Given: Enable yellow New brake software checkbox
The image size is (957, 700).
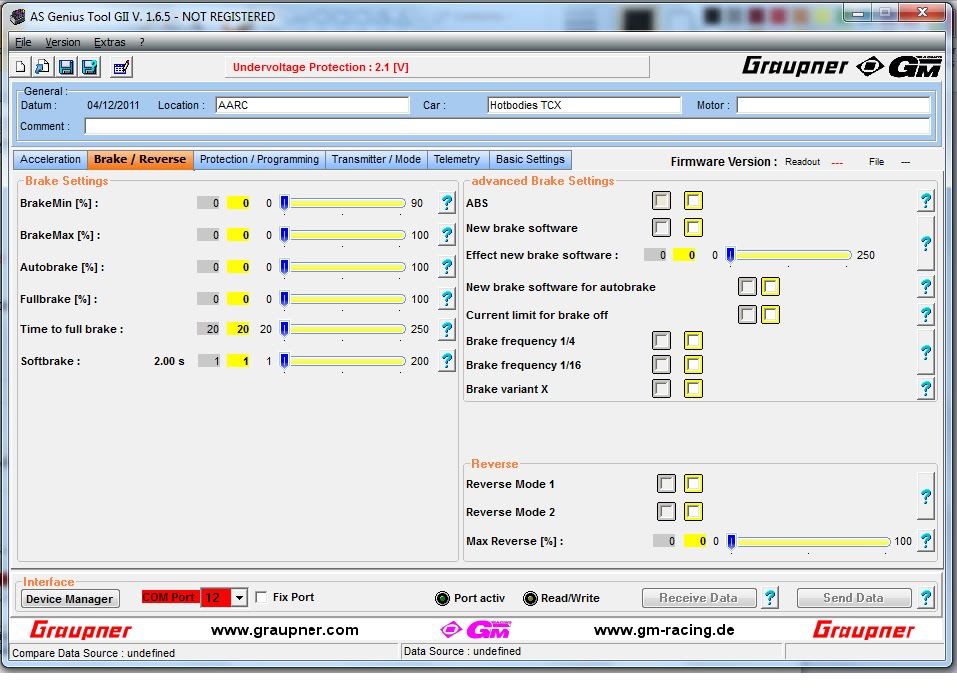Looking at the screenshot, I should point(693,228).
